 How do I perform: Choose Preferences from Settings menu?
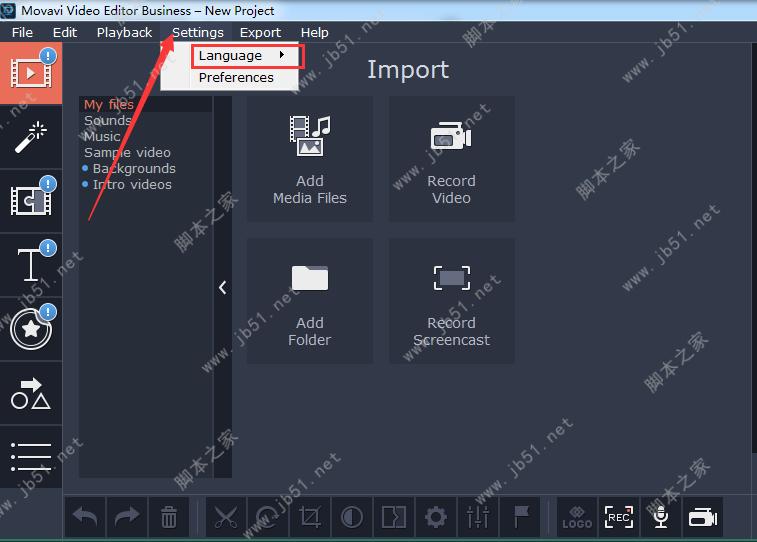236,77
